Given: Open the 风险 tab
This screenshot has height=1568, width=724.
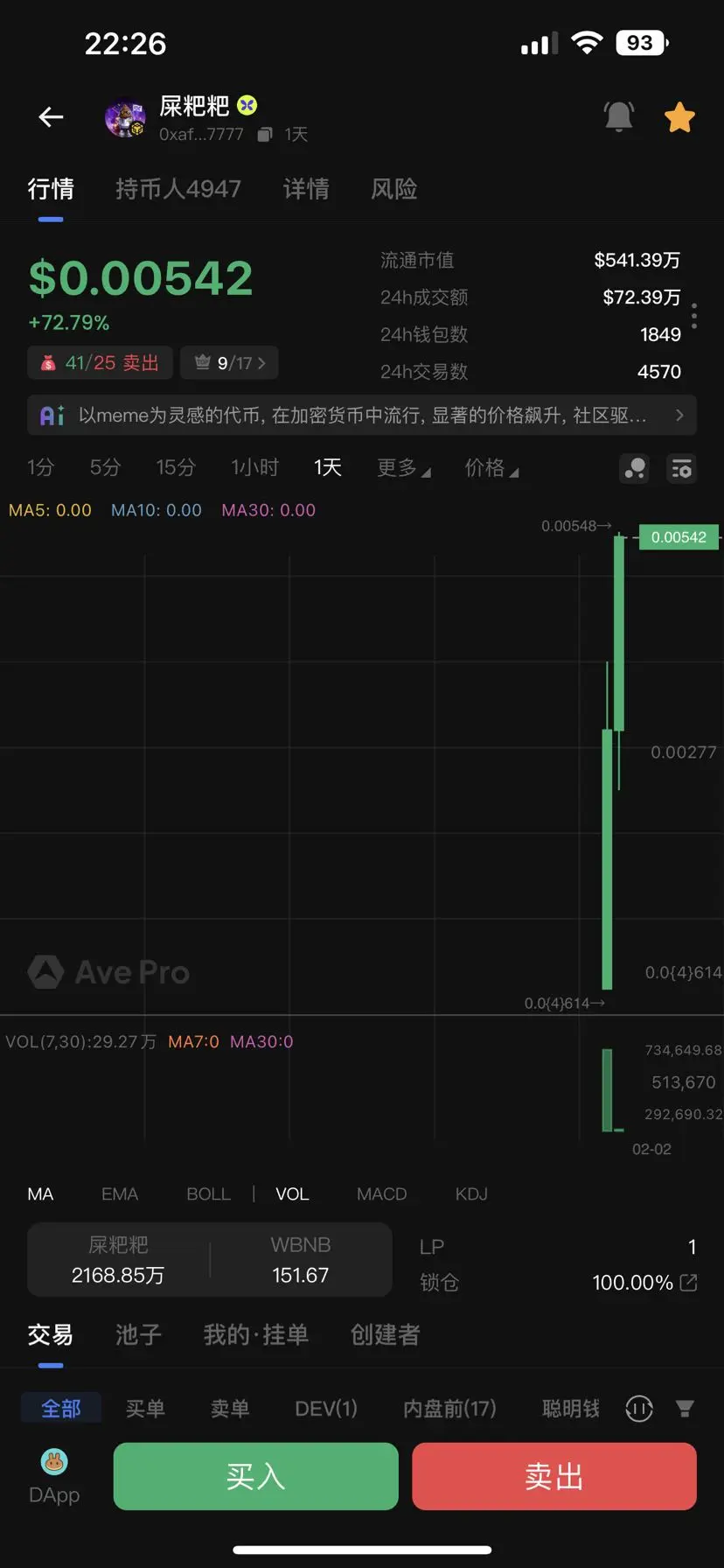Looking at the screenshot, I should point(394,189).
